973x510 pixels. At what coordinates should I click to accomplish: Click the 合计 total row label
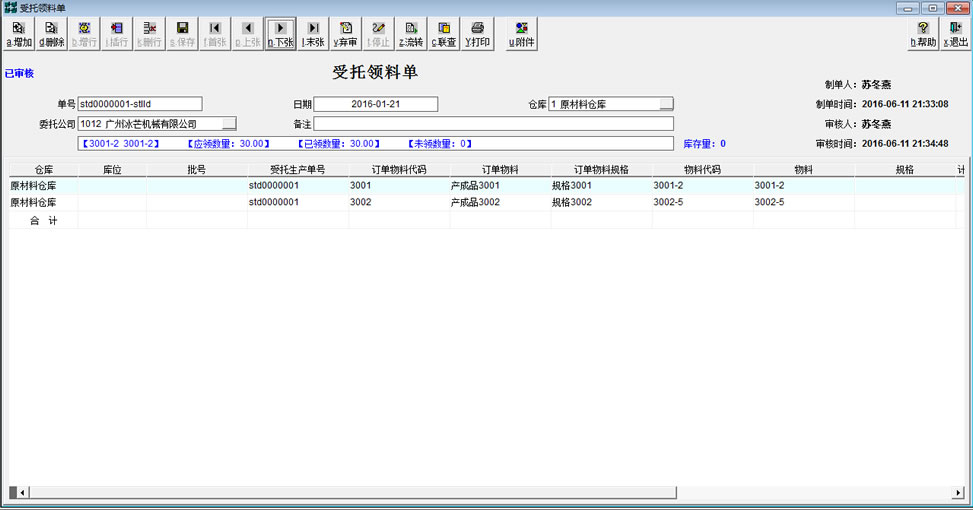point(43,220)
